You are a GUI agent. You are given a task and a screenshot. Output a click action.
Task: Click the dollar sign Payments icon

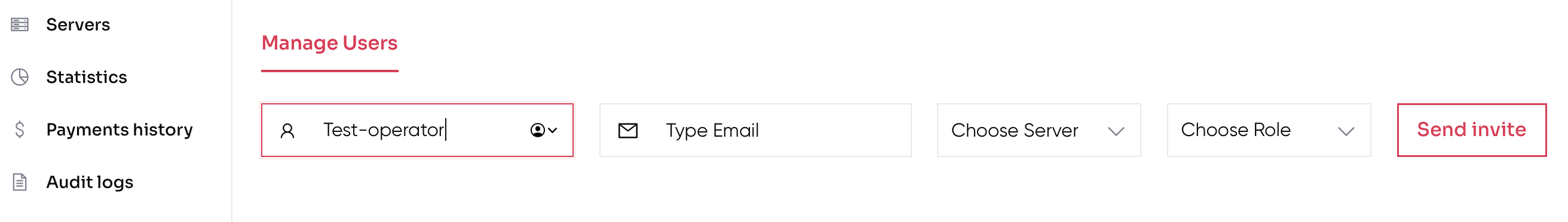pos(20,129)
